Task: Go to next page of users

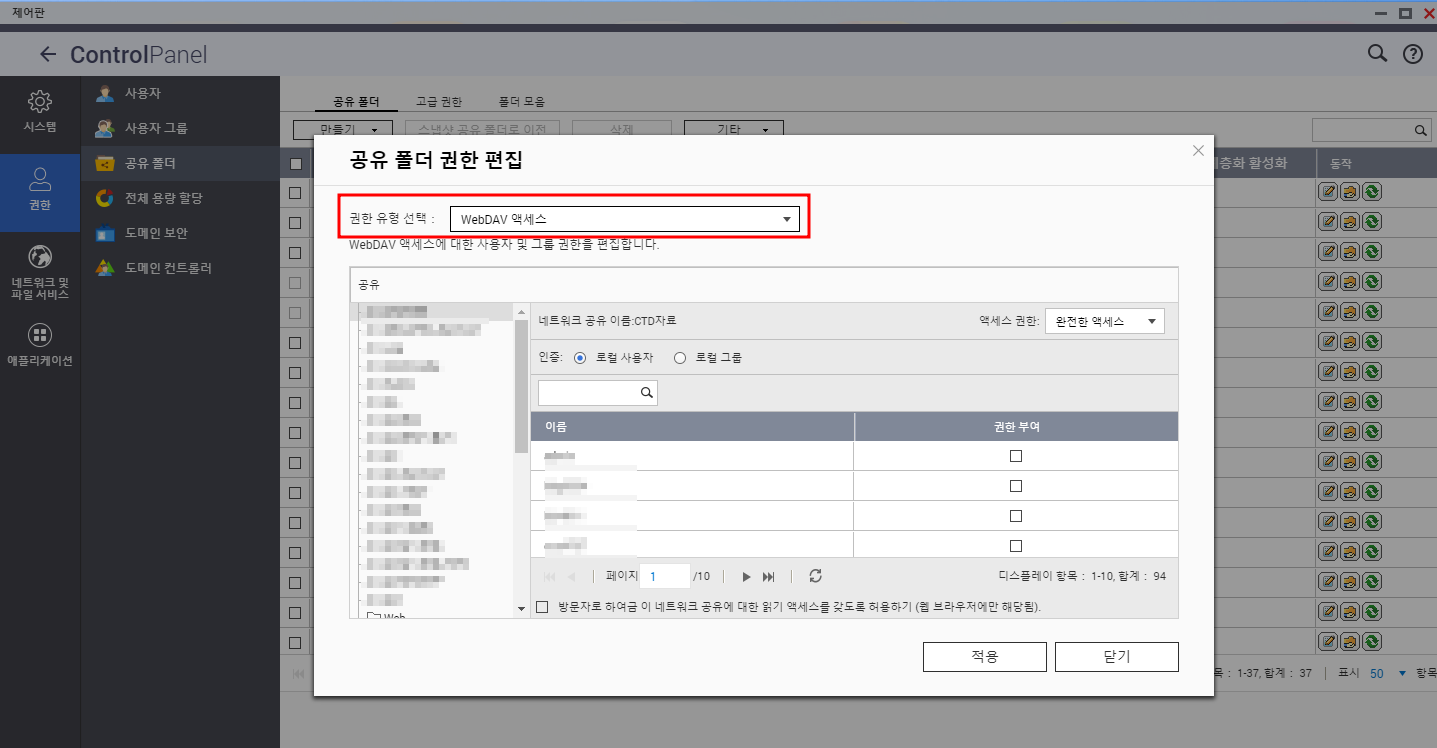Action: 746,577
